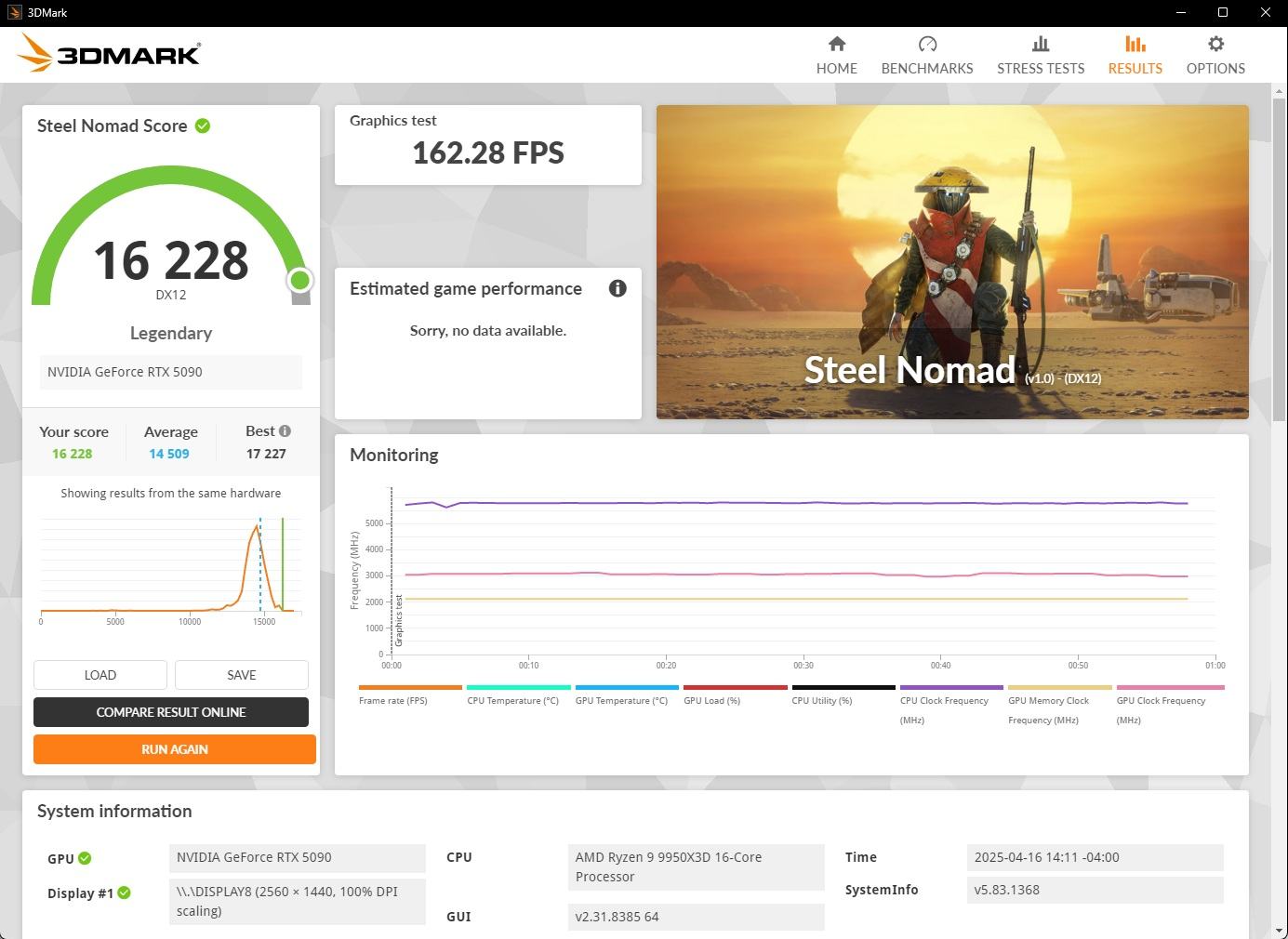Click the RUN AGAIN button
This screenshot has height=939, width=1288.
[175, 749]
